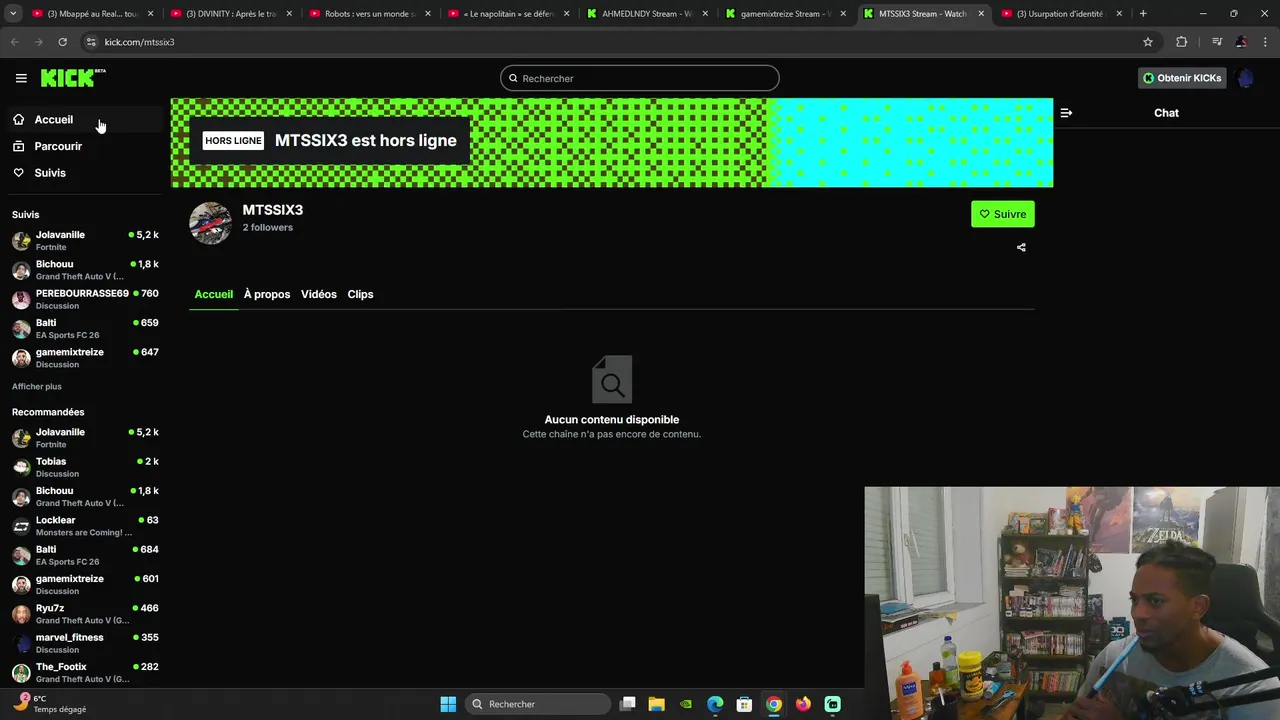Open Microsoft Edge from the taskbar
1280x720 pixels.
point(715,704)
